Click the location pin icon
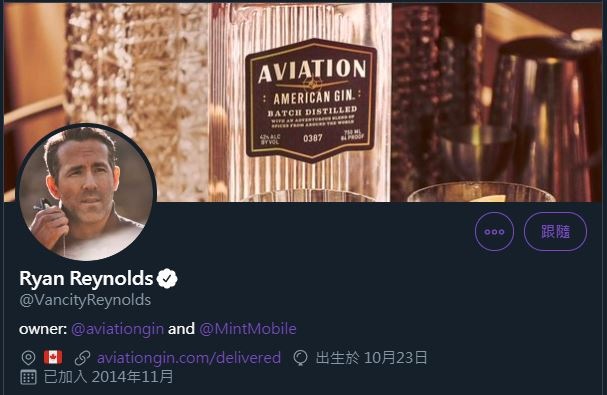607x395 pixels. (28, 358)
